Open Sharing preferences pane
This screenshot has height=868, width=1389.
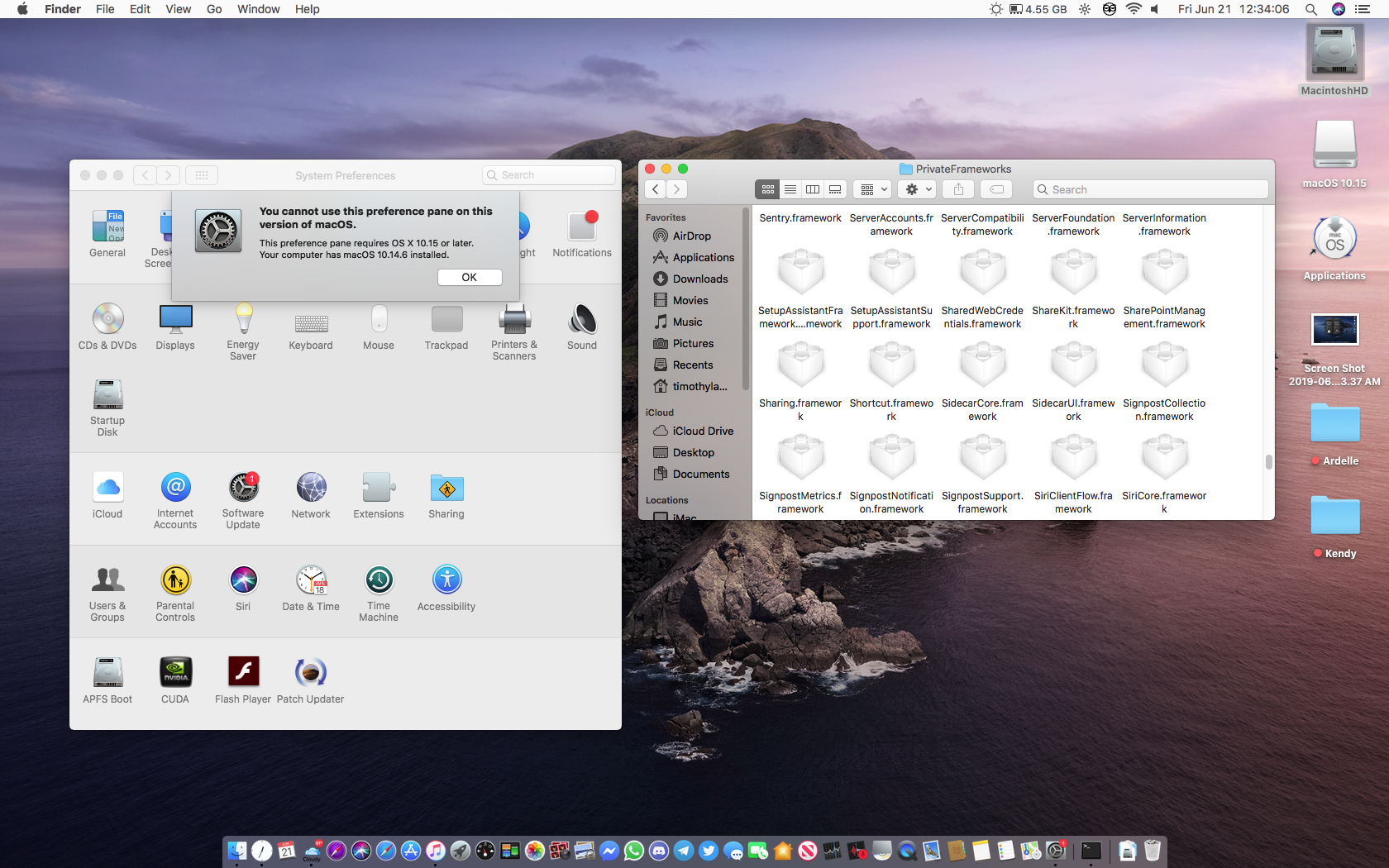[x=446, y=495]
